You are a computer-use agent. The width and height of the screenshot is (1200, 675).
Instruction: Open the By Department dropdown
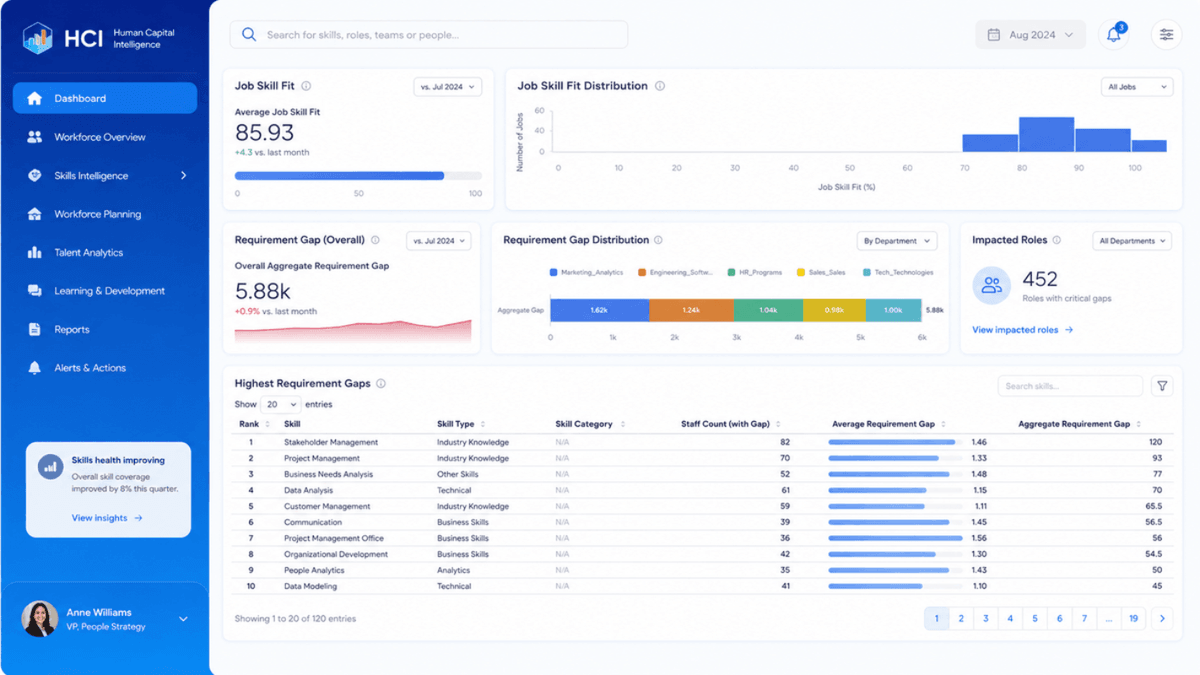click(897, 241)
